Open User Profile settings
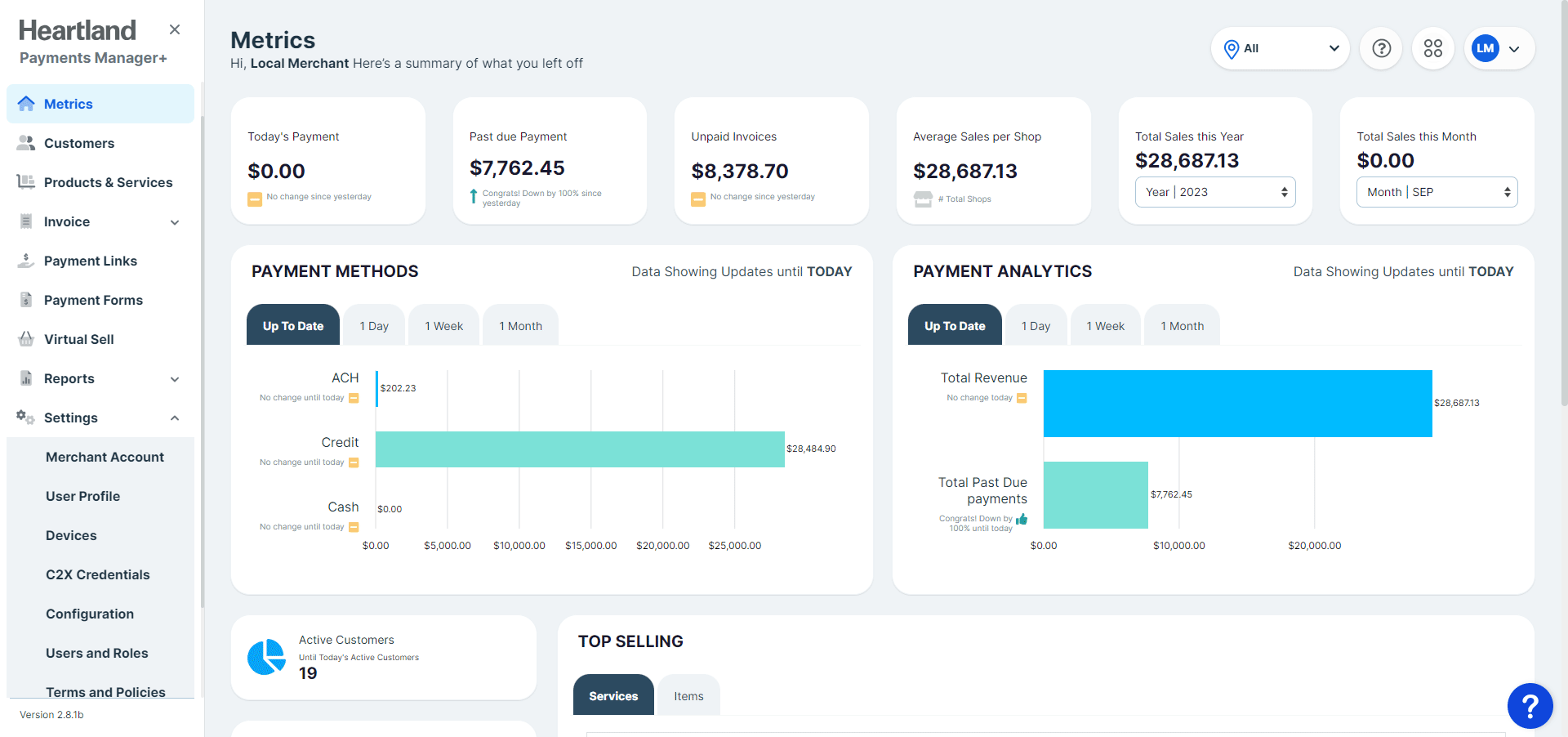The height and width of the screenshot is (737, 1568). pyautogui.click(x=82, y=496)
